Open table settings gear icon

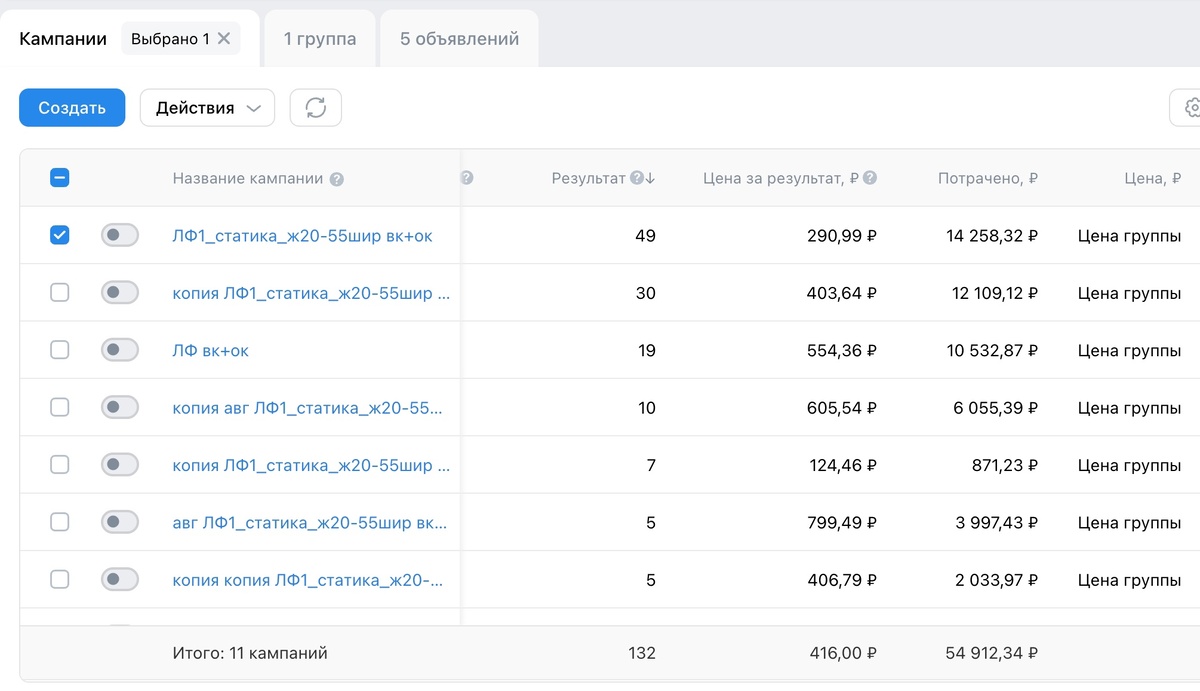[1190, 108]
